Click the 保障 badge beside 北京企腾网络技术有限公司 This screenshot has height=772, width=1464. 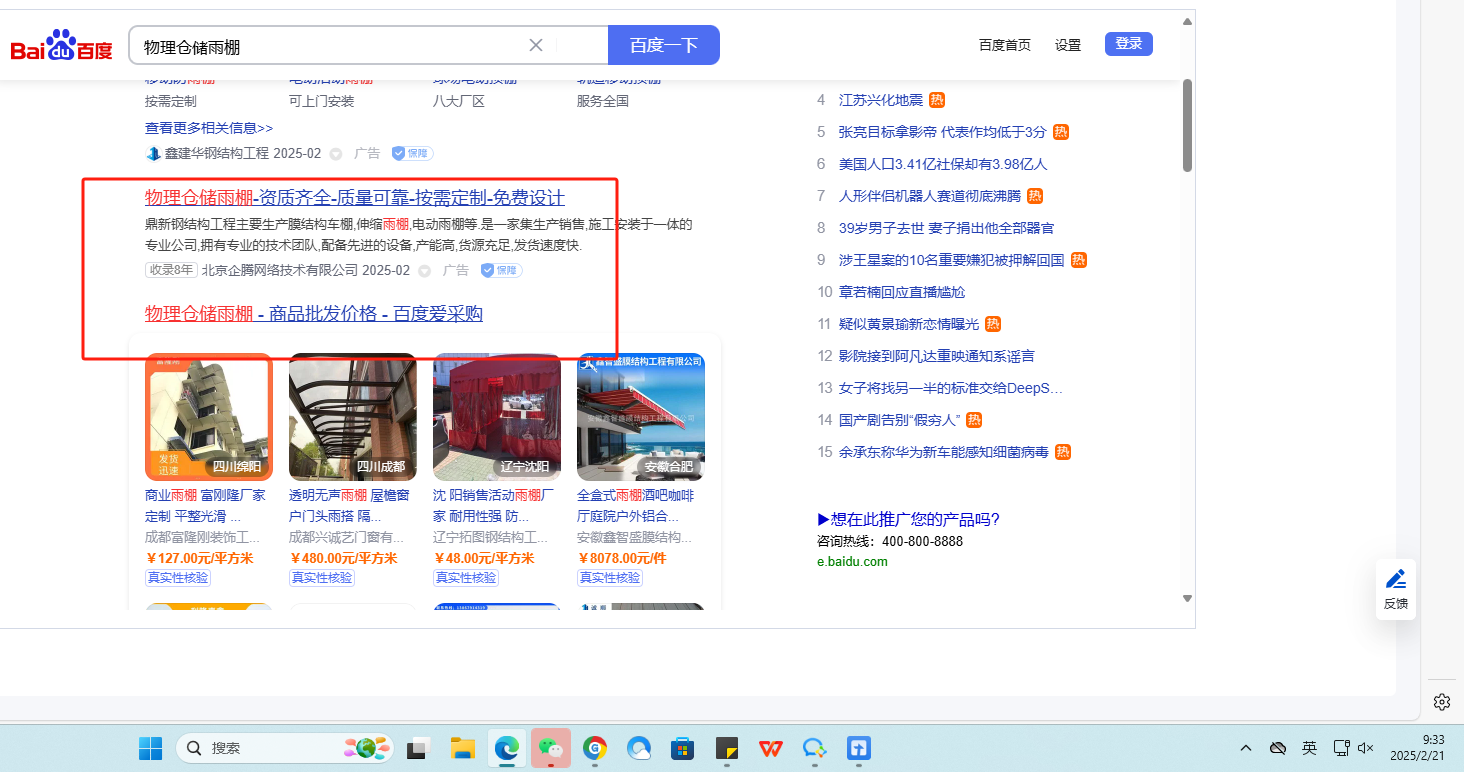point(501,270)
